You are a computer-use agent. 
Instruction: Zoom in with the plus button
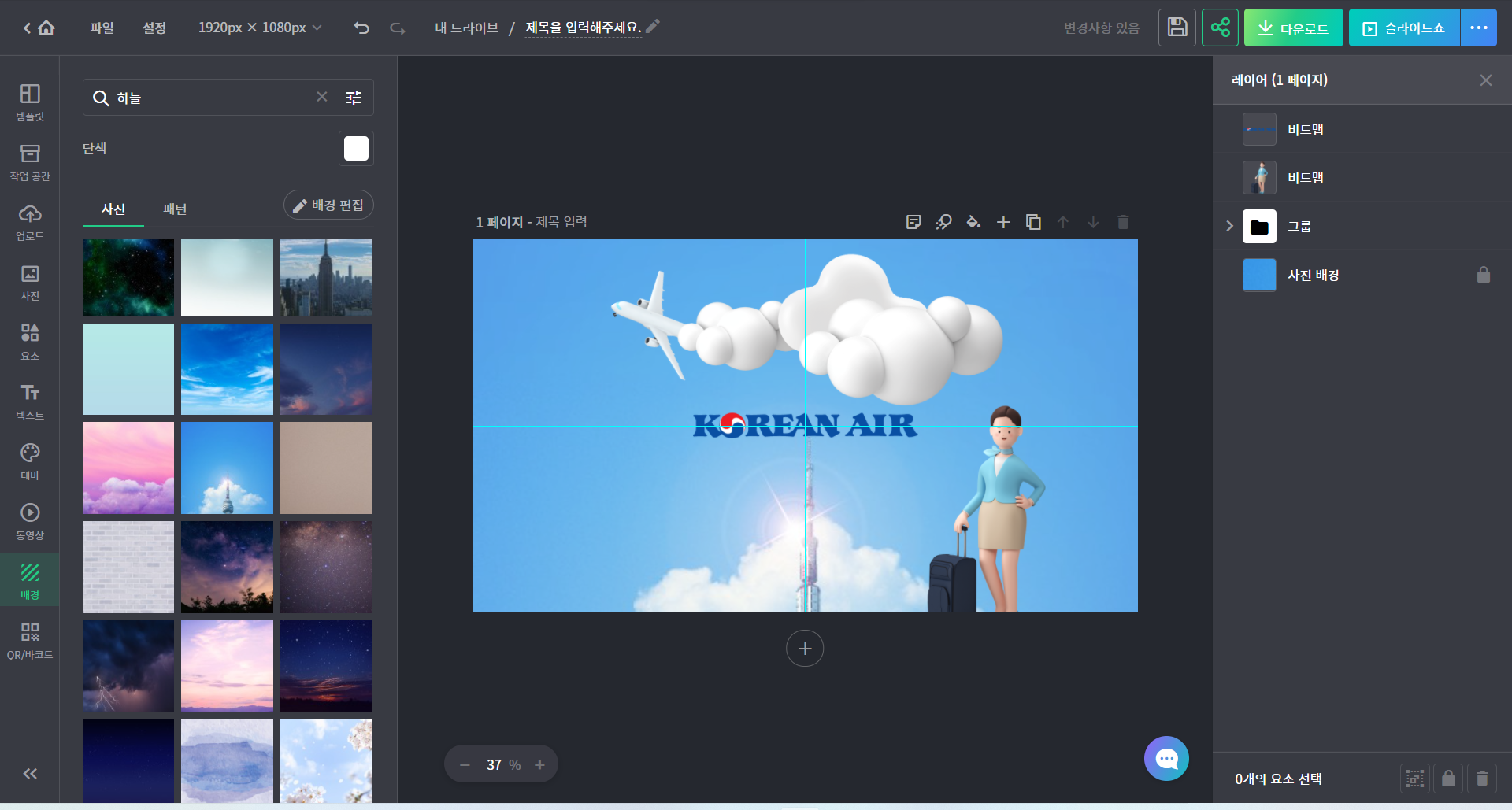pos(539,765)
